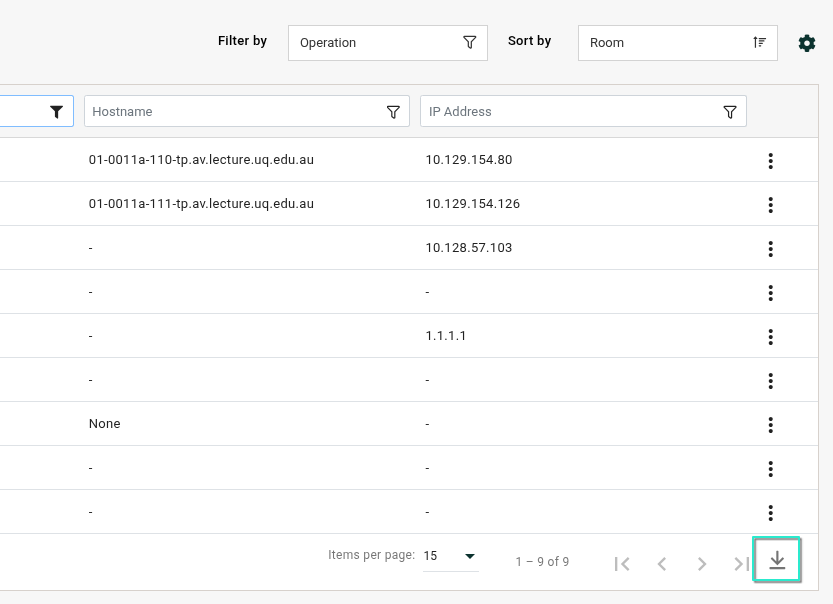Click the download icon button
833x604 pixels.
(777, 560)
